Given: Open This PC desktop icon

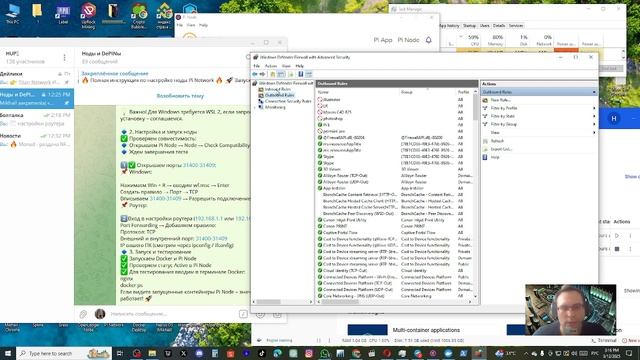Looking at the screenshot, I should coord(13,13).
